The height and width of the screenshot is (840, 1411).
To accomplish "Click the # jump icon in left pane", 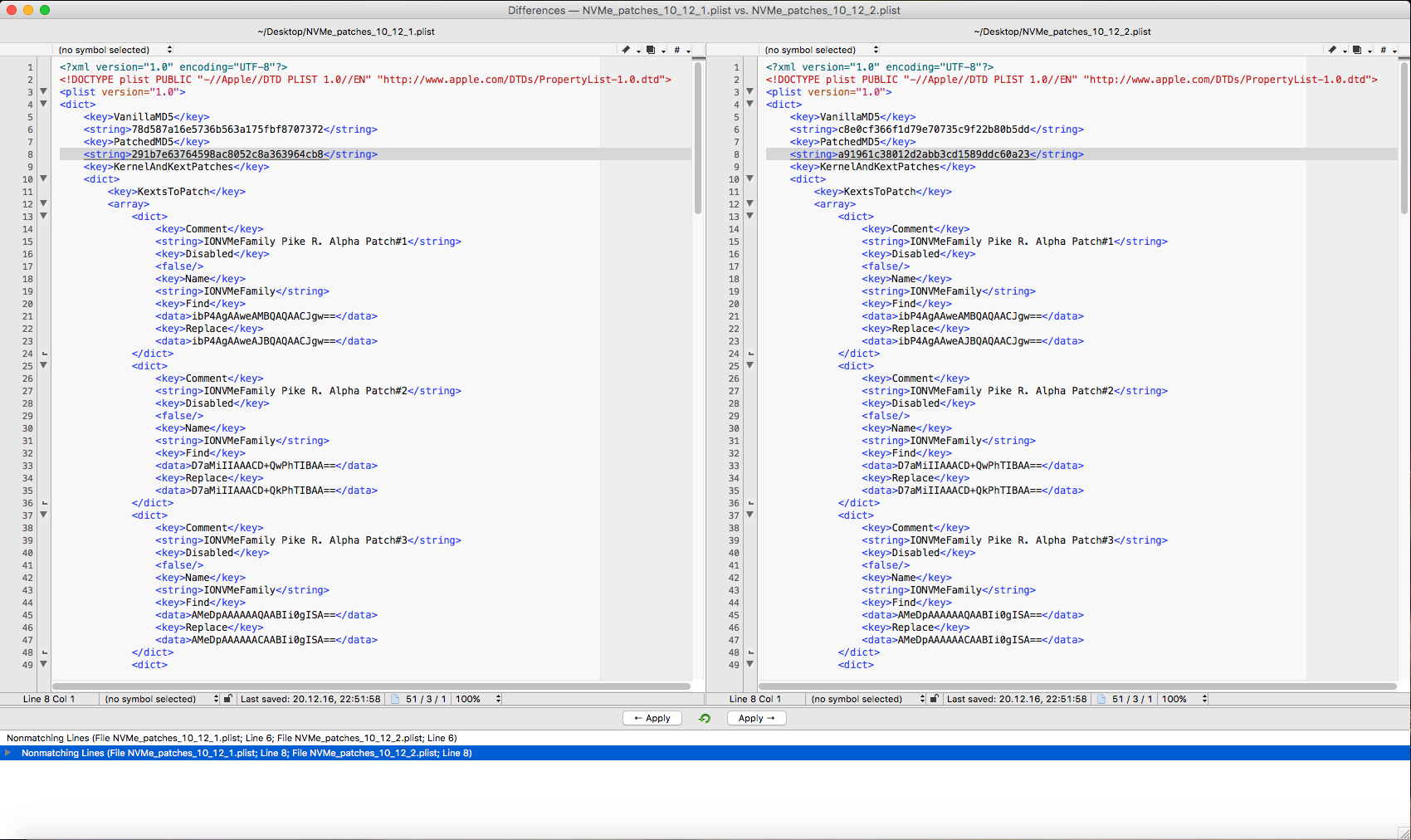I will tap(677, 50).
